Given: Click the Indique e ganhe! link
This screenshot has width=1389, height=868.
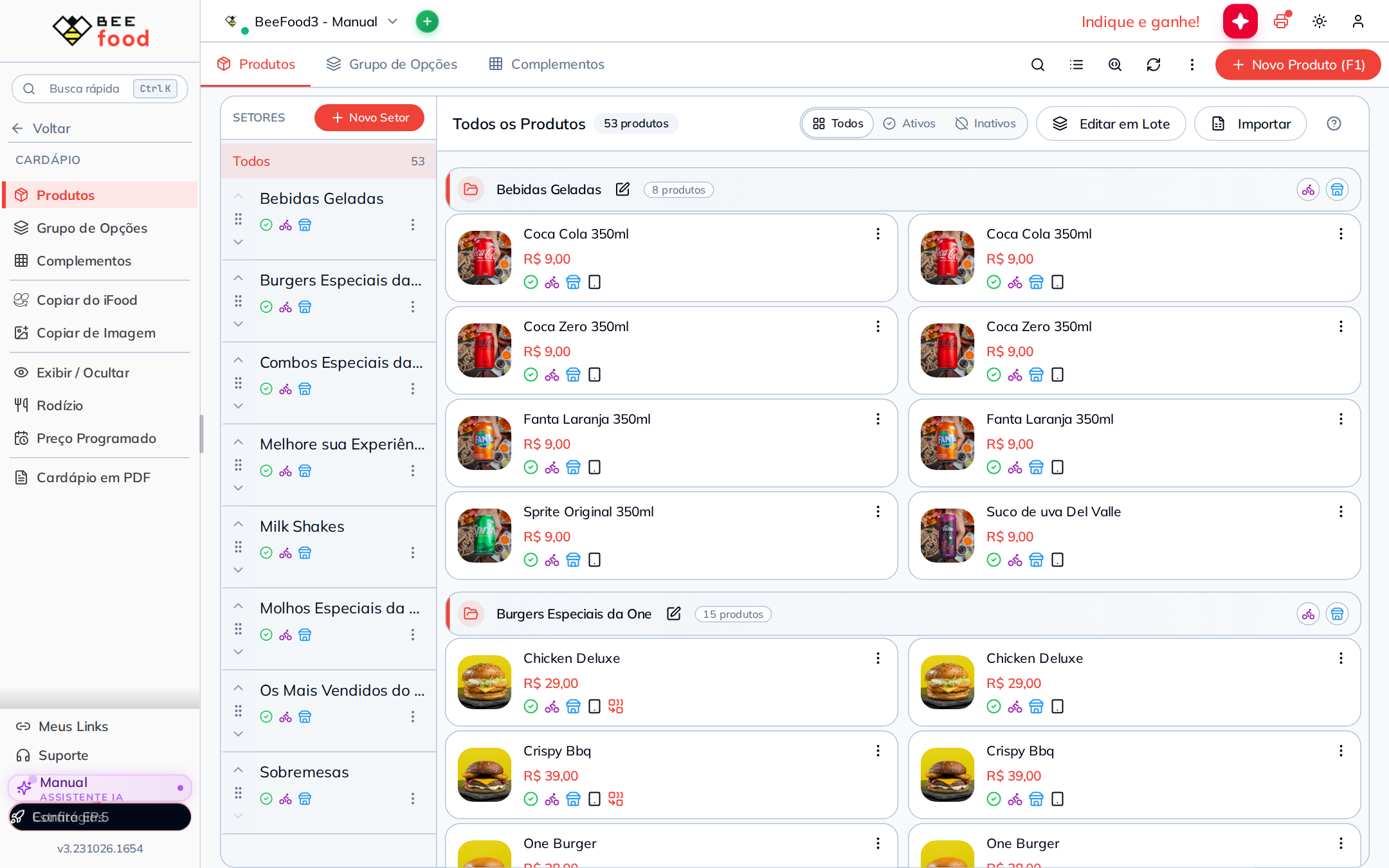Looking at the screenshot, I should coord(1140,22).
